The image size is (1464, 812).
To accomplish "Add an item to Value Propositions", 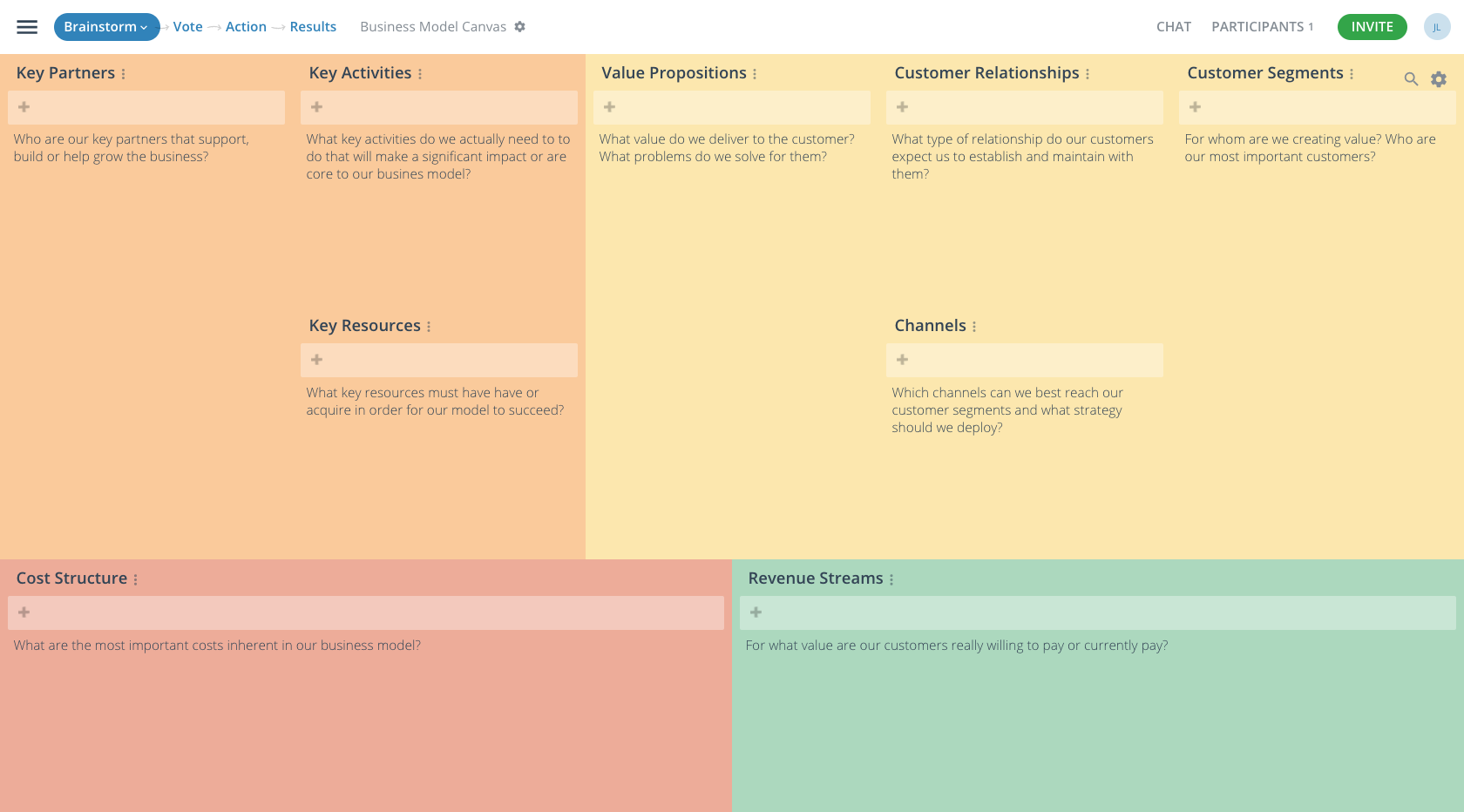I will point(609,107).
